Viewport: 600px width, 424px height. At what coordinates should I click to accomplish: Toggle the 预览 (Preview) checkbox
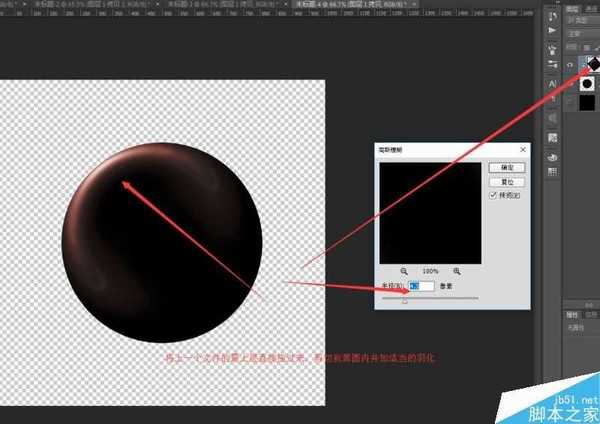493,197
